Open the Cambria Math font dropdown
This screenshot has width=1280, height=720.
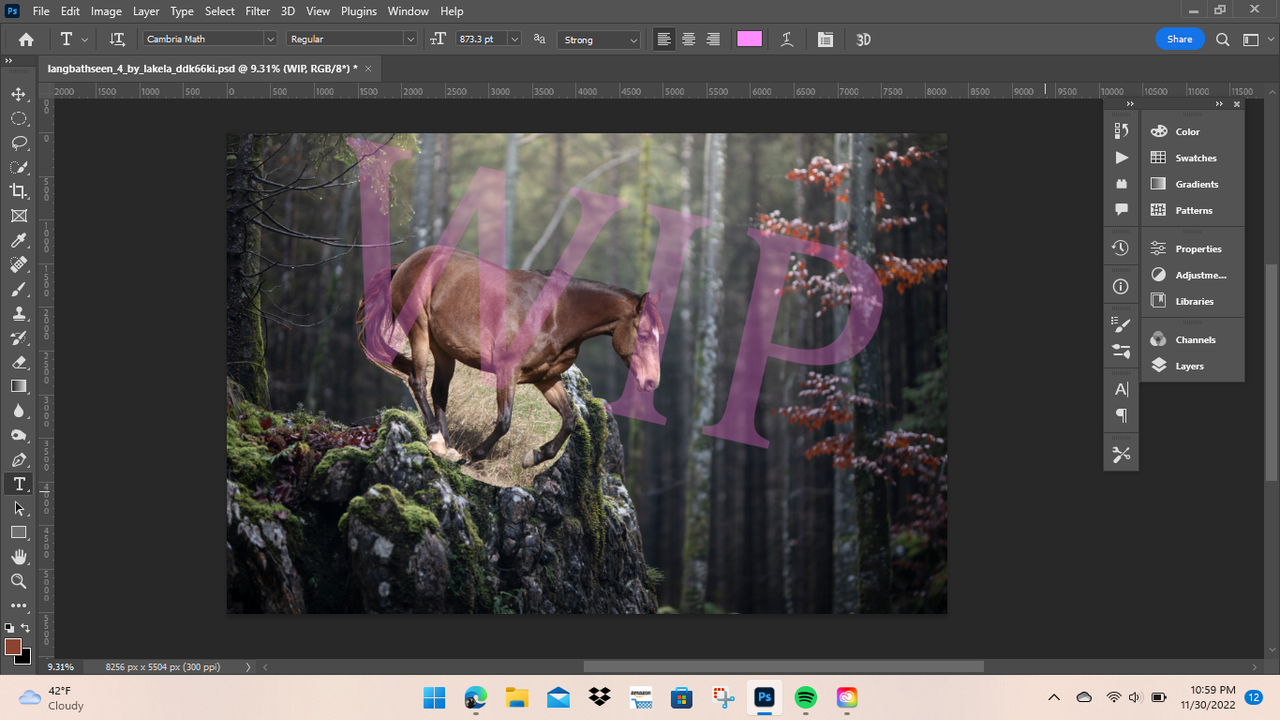(x=270, y=39)
